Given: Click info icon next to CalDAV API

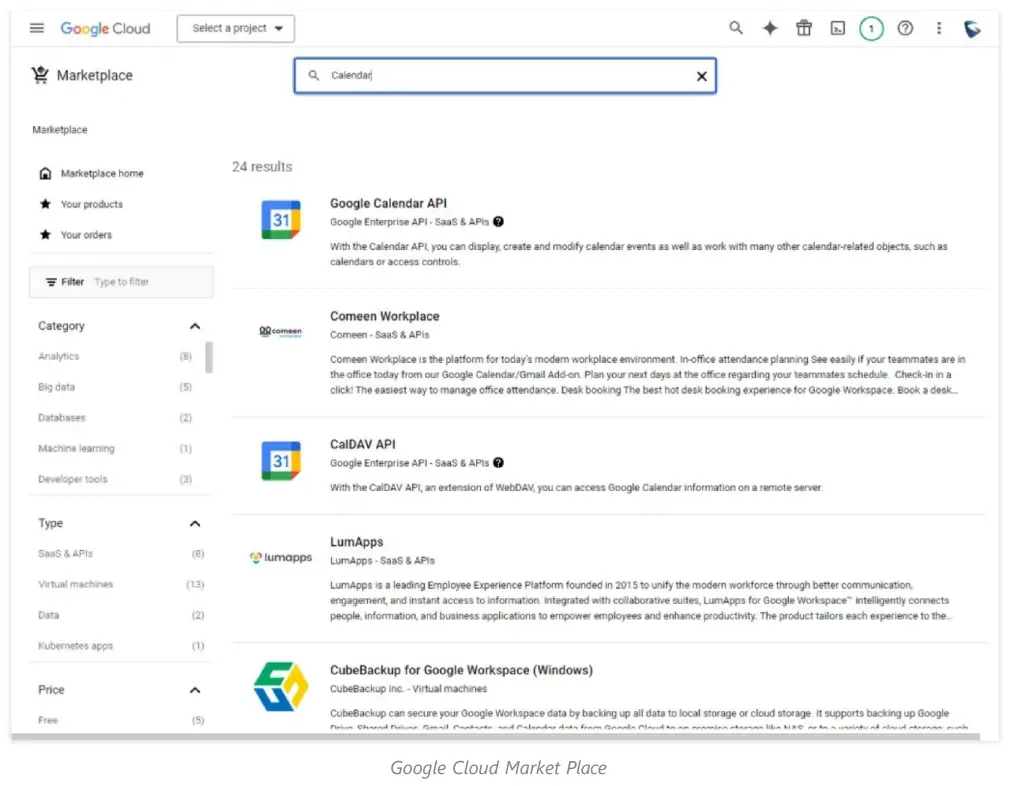Looking at the screenshot, I should pyautogui.click(x=498, y=463).
